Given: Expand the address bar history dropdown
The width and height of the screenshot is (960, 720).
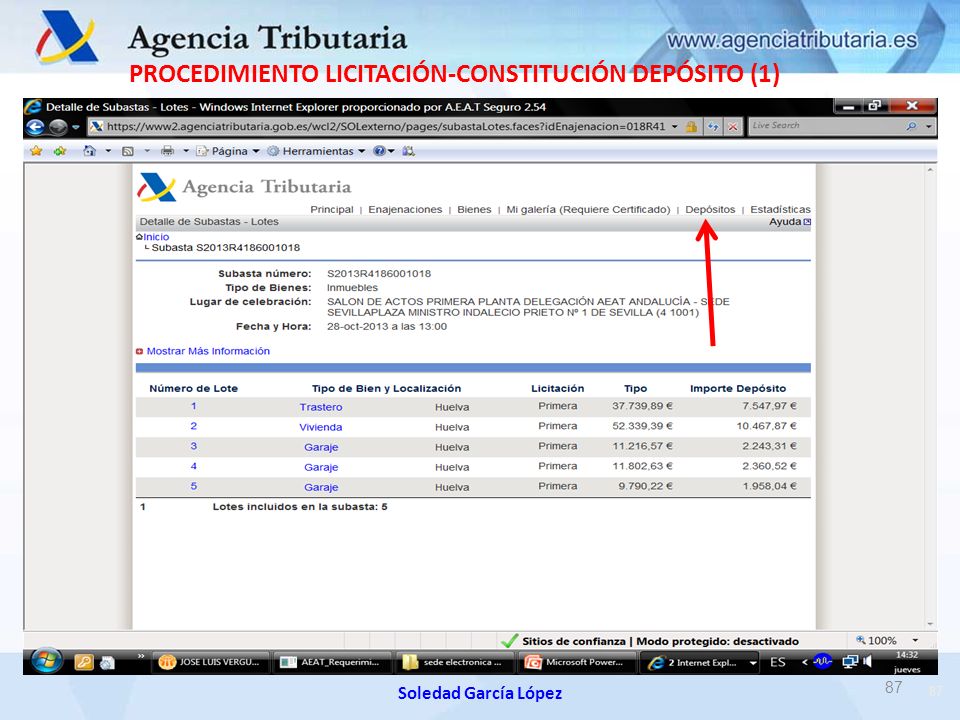Looking at the screenshot, I should pyautogui.click(x=675, y=127).
